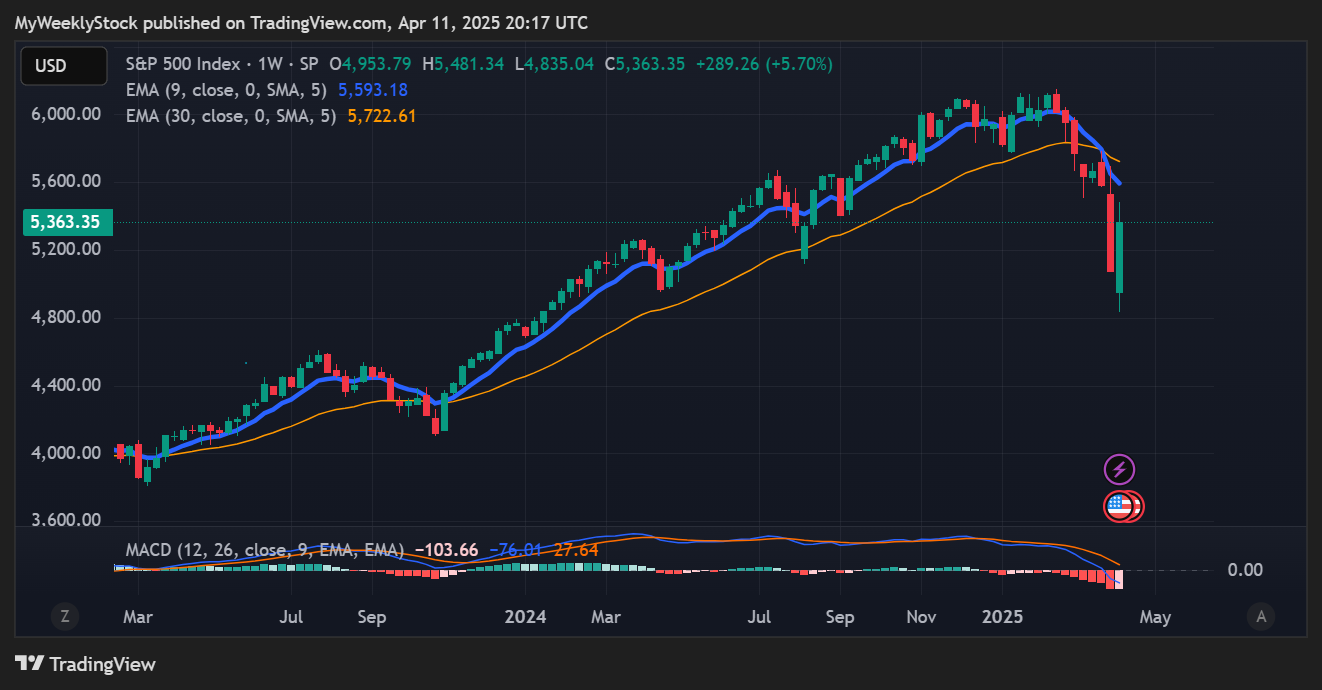Click the A auto-scale button

click(x=1261, y=617)
